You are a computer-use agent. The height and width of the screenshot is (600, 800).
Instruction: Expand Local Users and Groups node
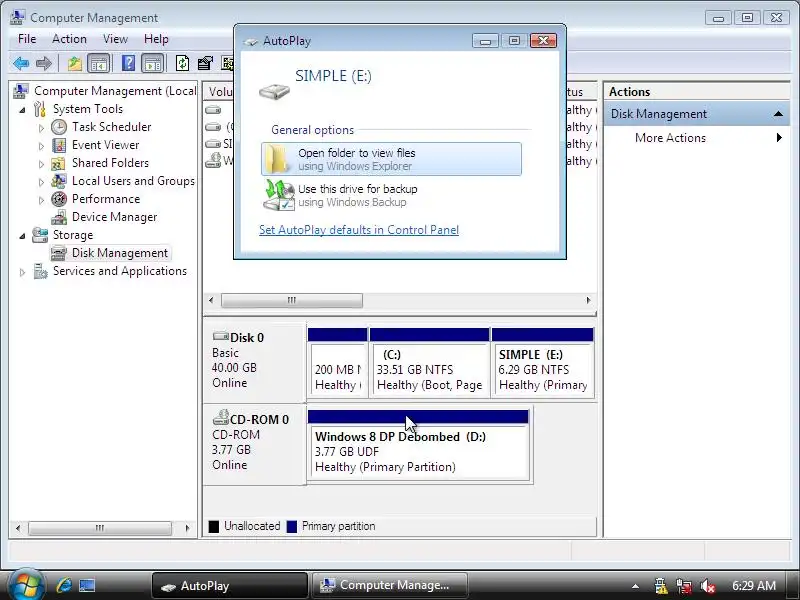[x=41, y=182]
